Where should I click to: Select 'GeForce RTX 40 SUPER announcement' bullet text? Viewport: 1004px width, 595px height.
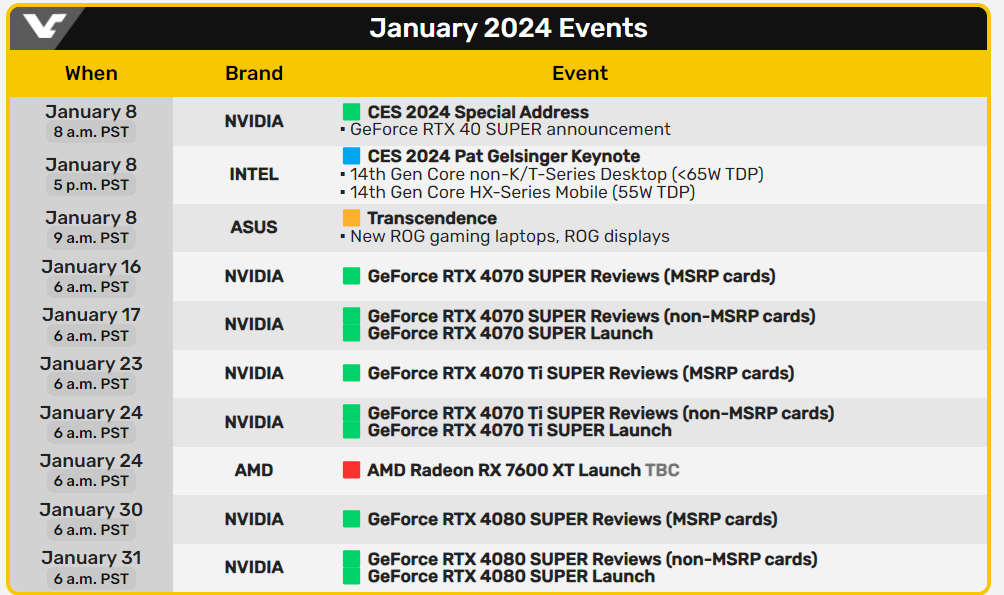pyautogui.click(x=510, y=129)
